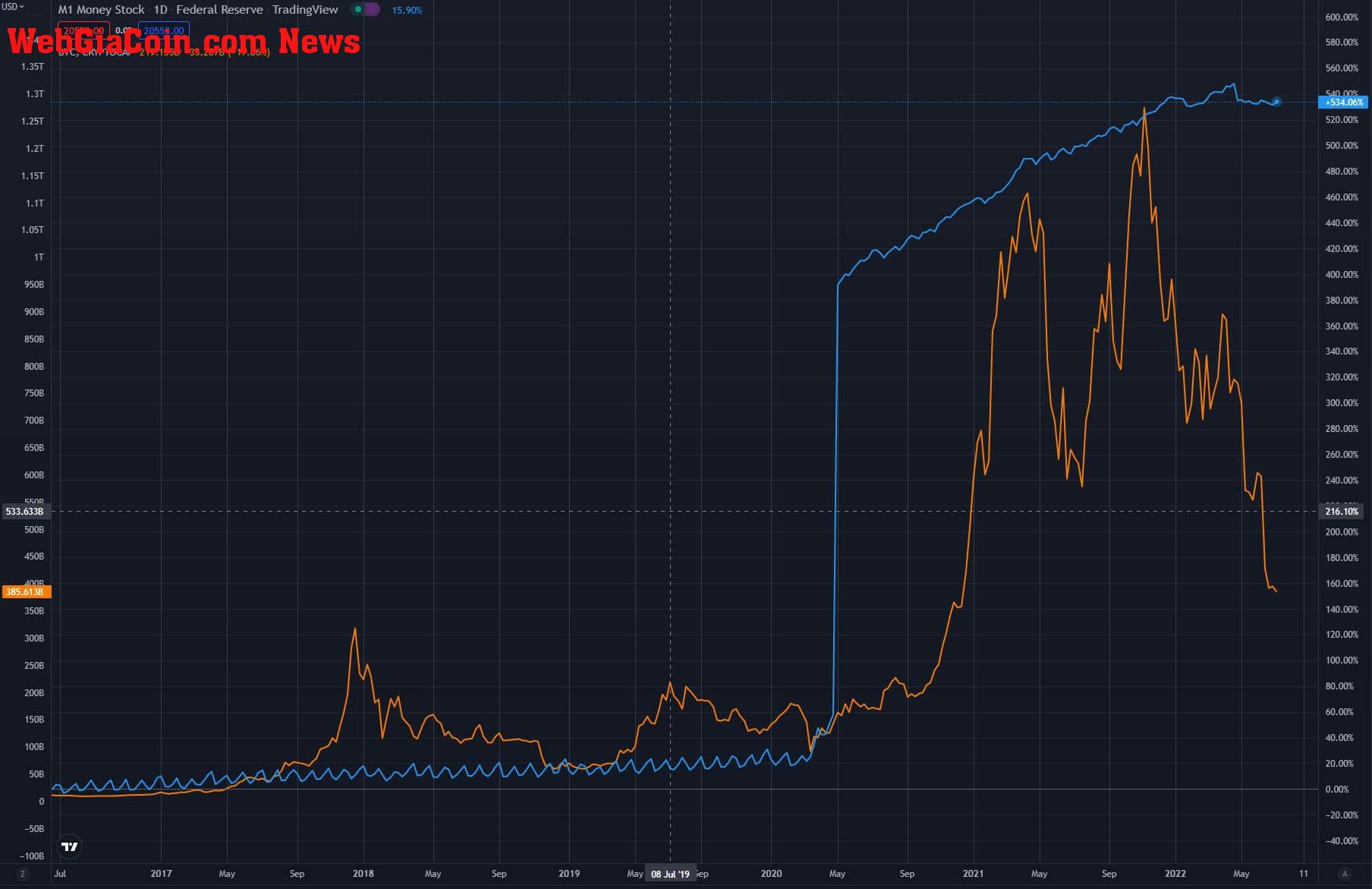This screenshot has width=1372, height=889.
Task: Click the 300.00% right axis label
Action: tap(1342, 403)
